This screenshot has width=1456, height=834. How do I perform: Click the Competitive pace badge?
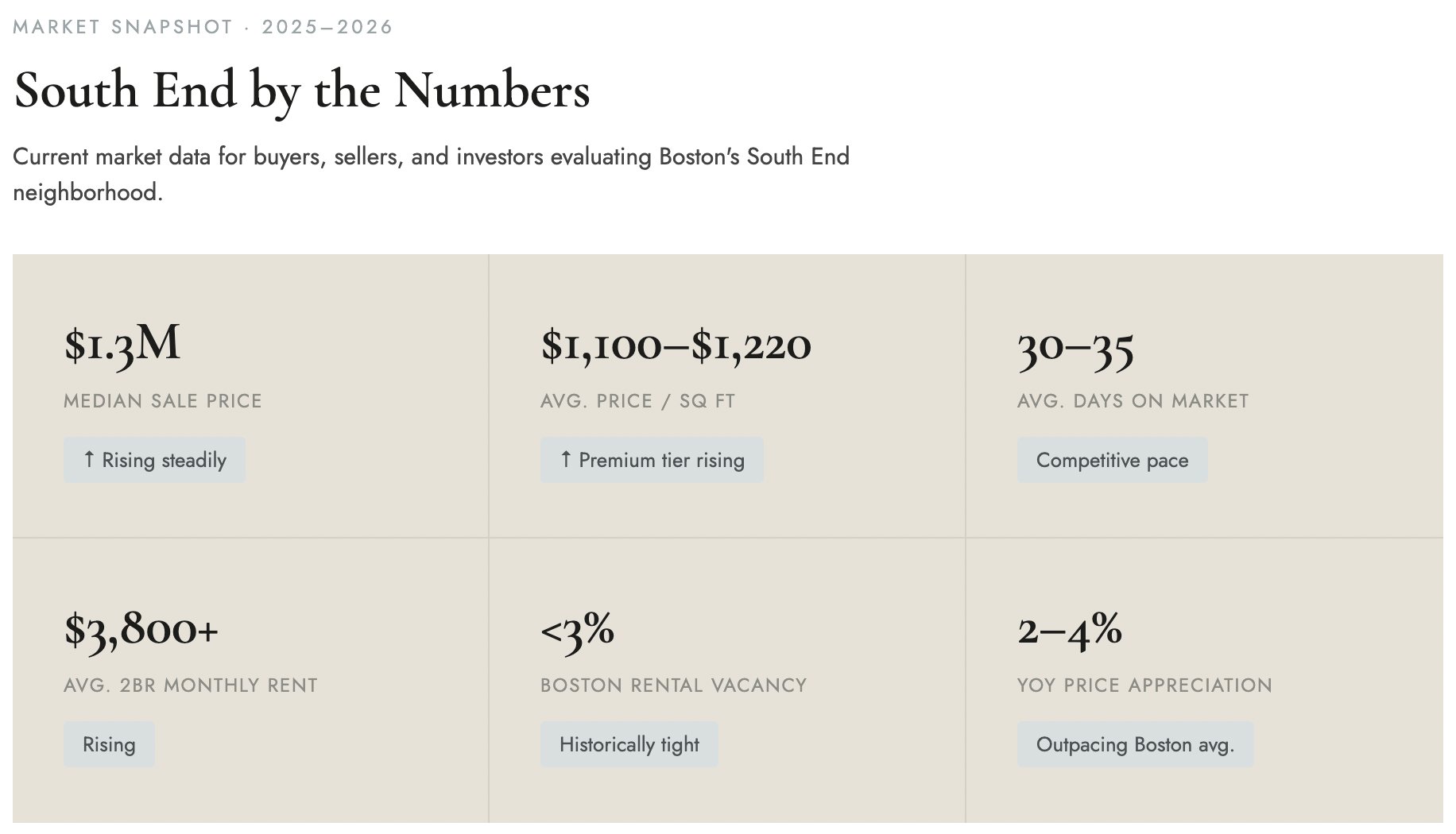point(1112,460)
